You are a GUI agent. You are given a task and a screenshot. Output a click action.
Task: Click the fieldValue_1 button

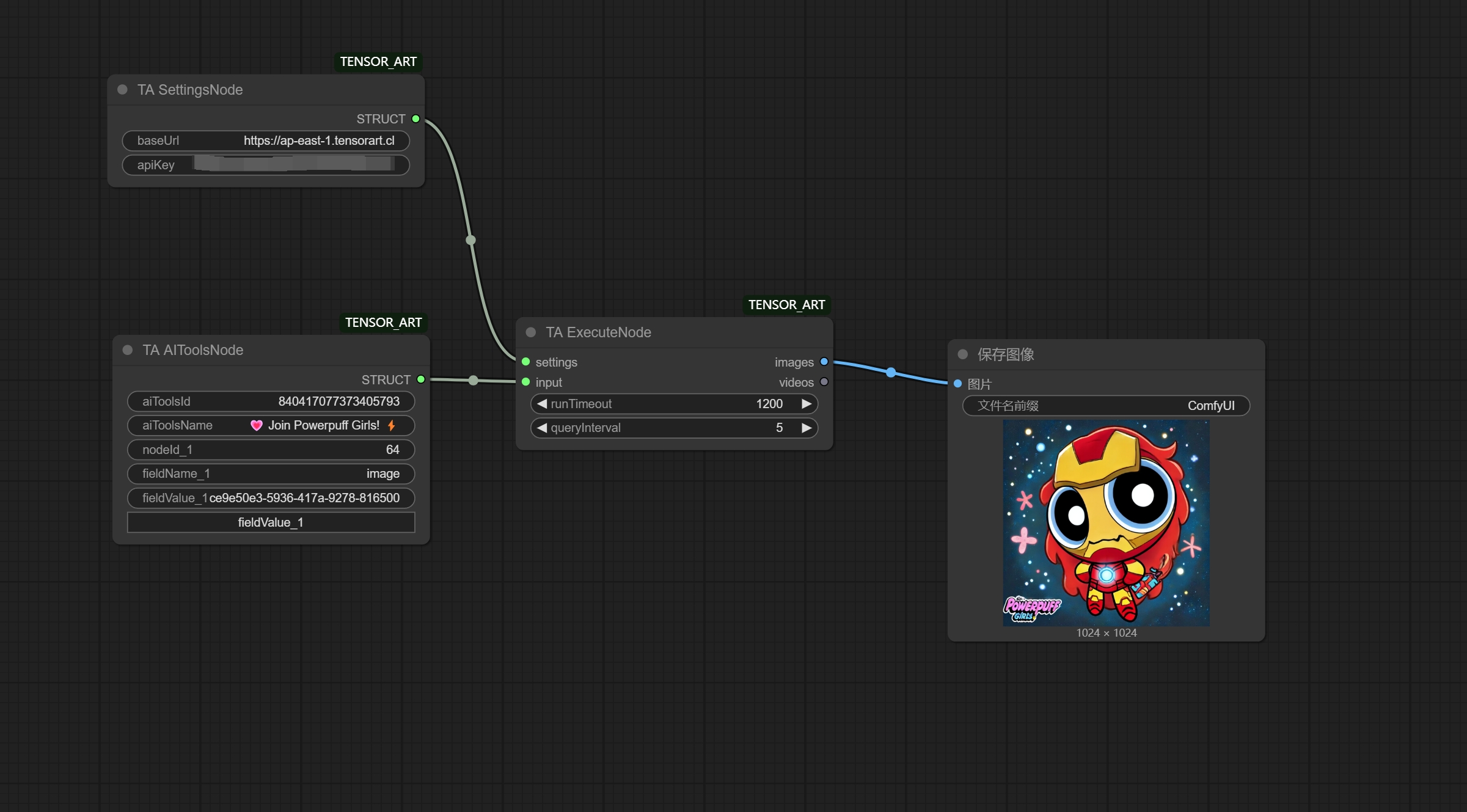(x=271, y=522)
